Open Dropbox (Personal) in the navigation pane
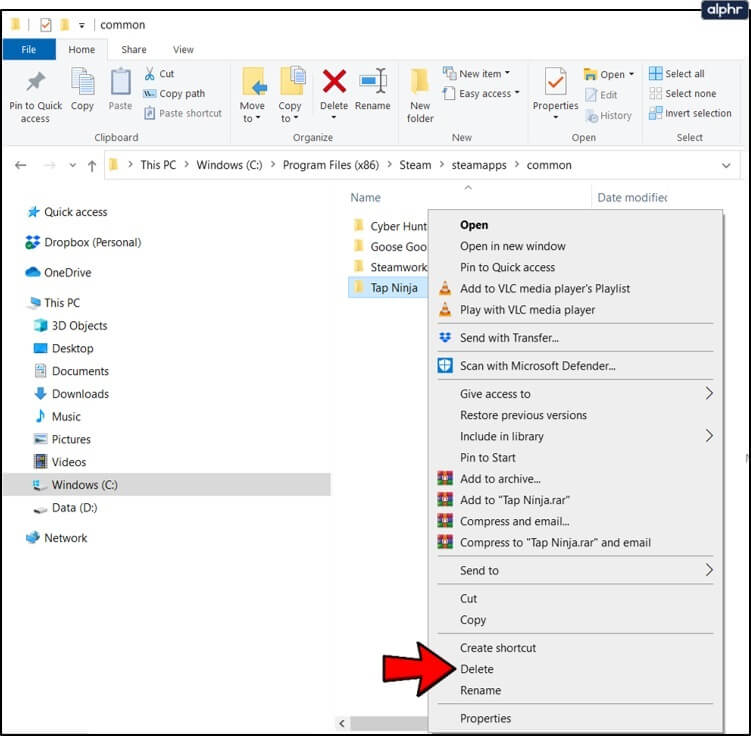The width and height of the screenshot is (751, 736). tap(83, 243)
